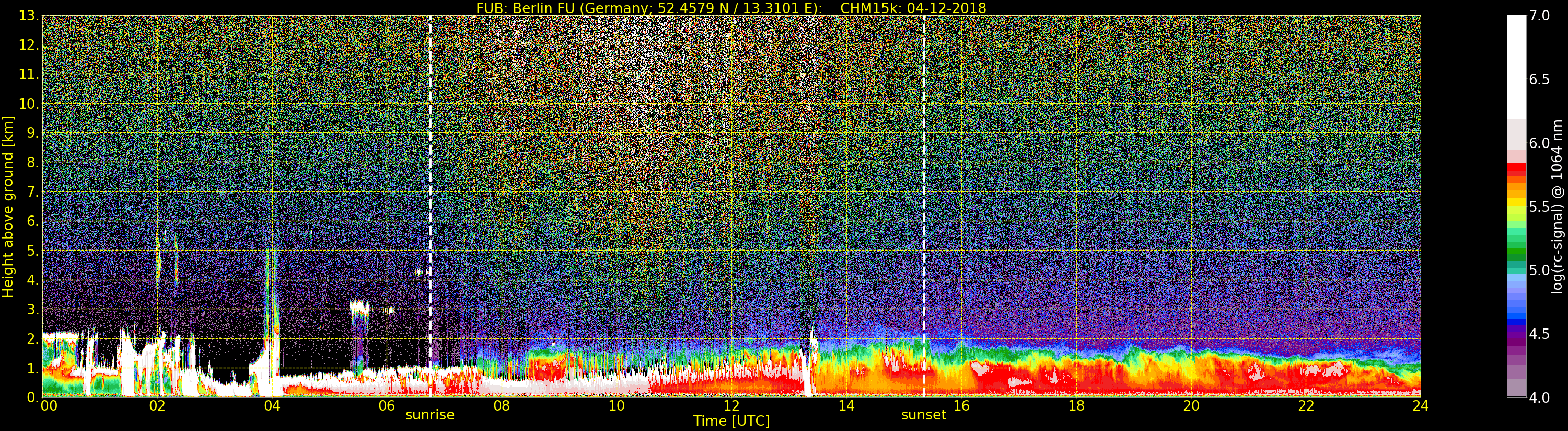This screenshot has width=1568, height=431.
Task: Click the '4.0' colorbar tick value
Action: (1539, 398)
